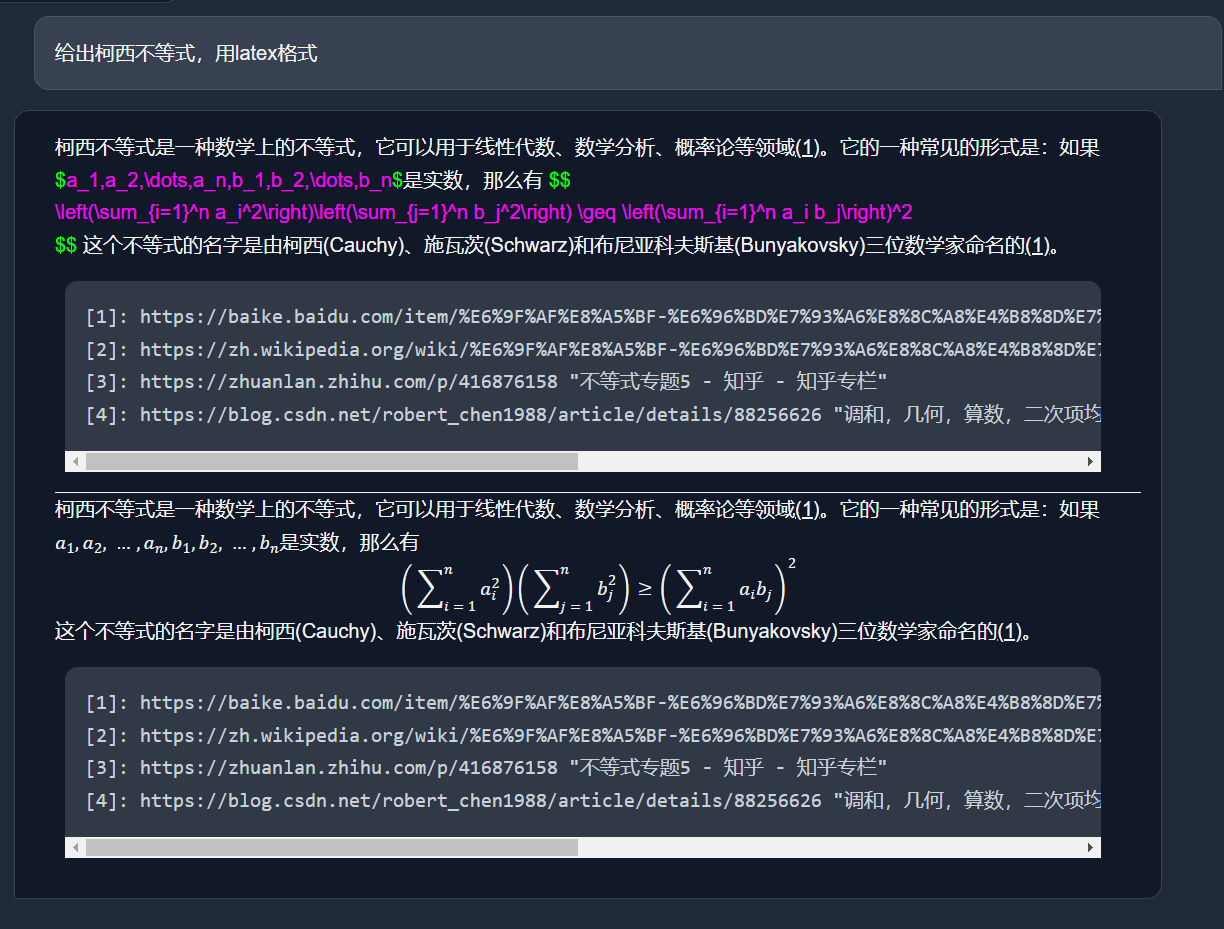Click the user prompt about 柯西不等式 latex
Viewport: 1224px width, 929px height.
coord(186,53)
